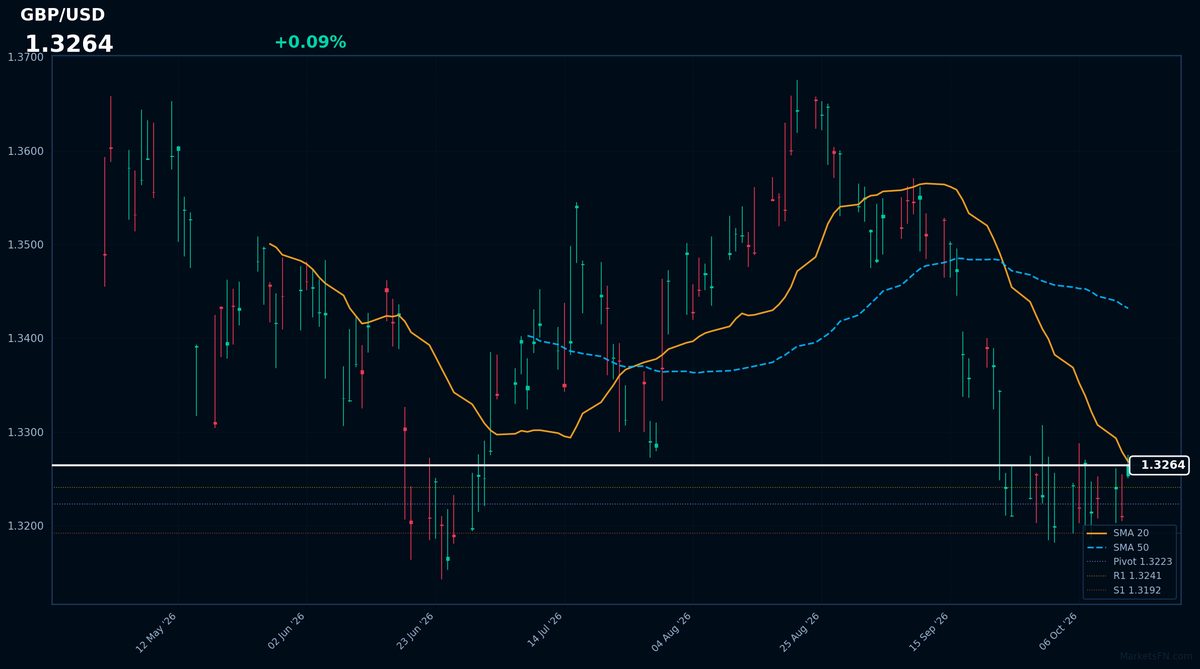Click the 1.3500 price axis label

pyautogui.click(x=25, y=245)
